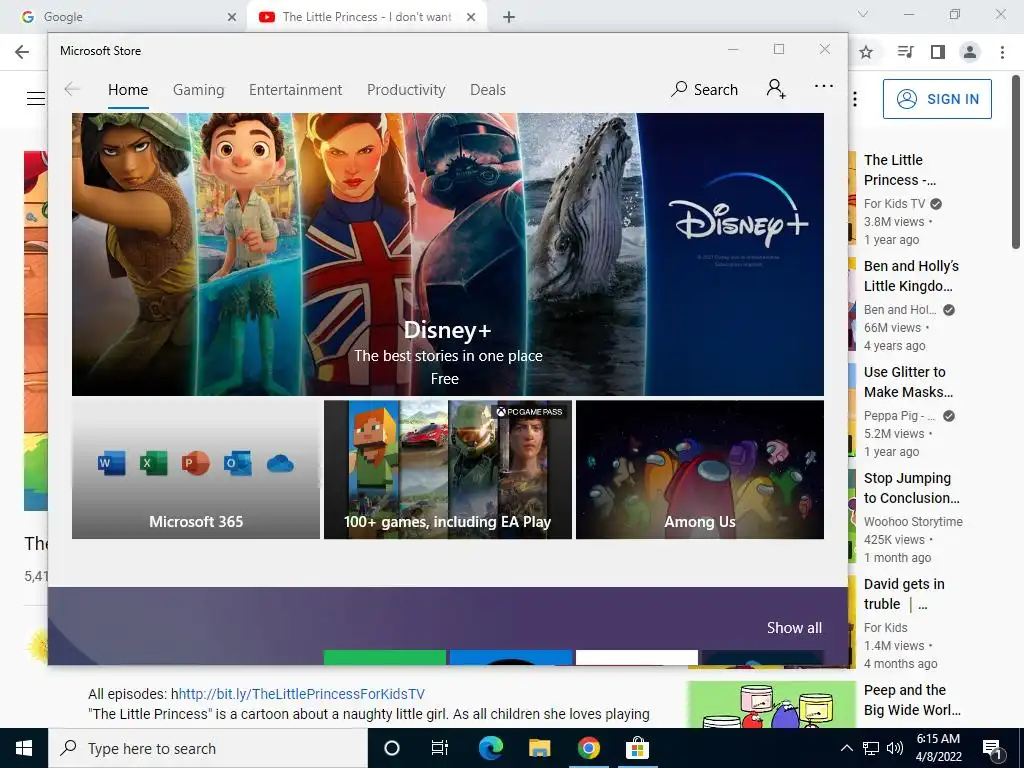Switch to the Deals tab
This screenshot has width=1024, height=768.
488,90
